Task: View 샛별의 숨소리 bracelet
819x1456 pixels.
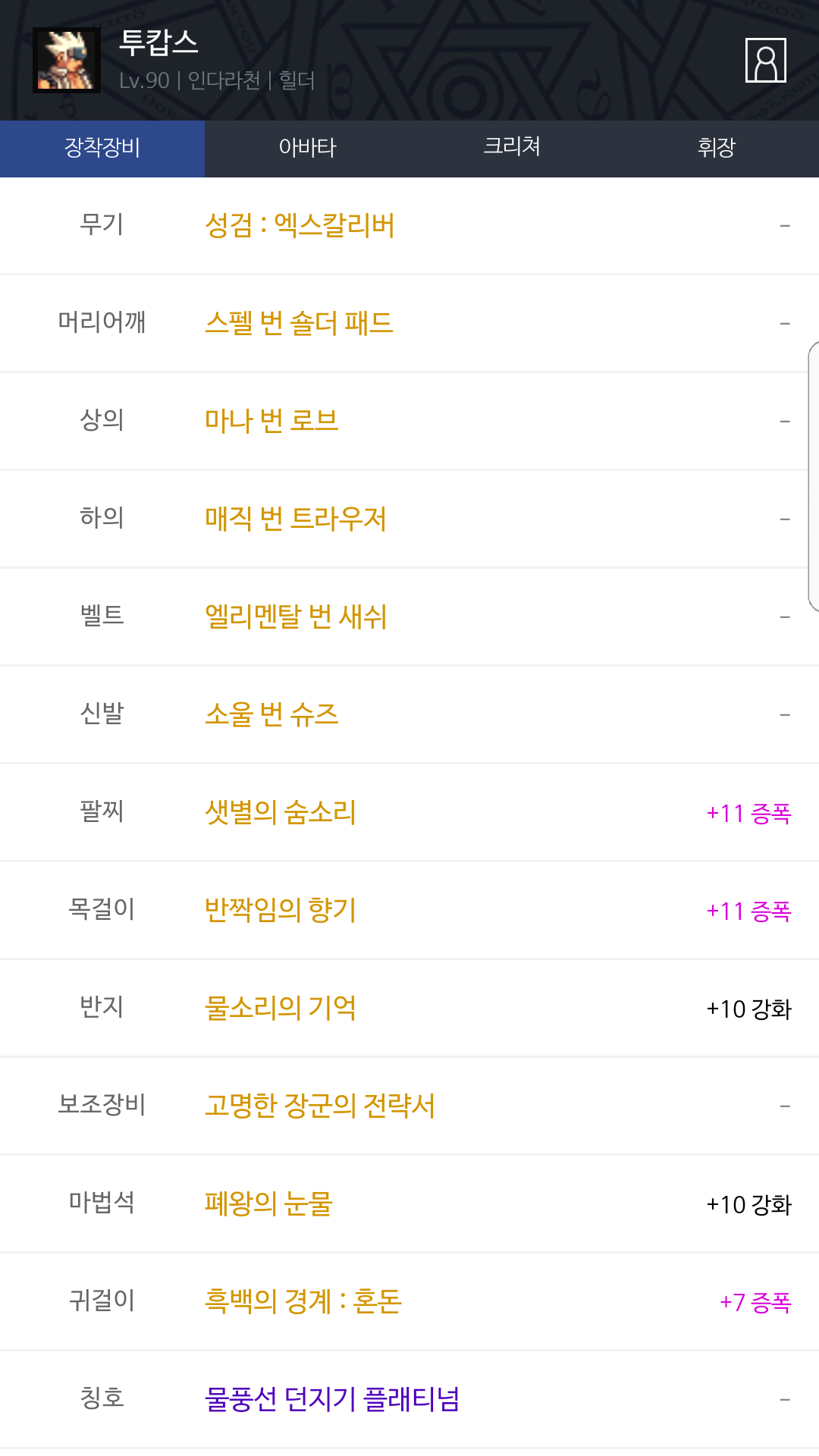Action: tap(281, 812)
